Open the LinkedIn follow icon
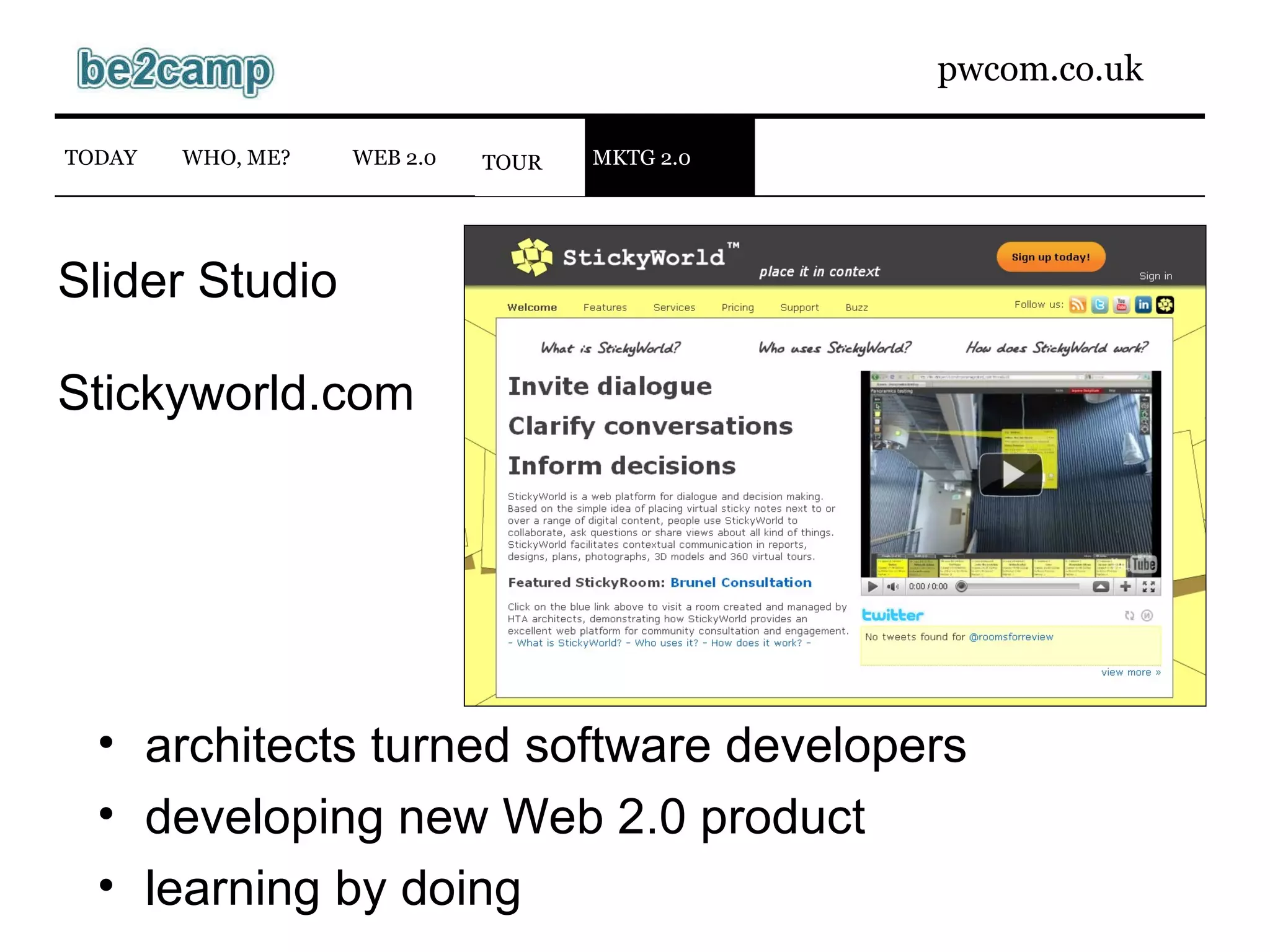The width and height of the screenshot is (1270, 952). [x=1143, y=305]
